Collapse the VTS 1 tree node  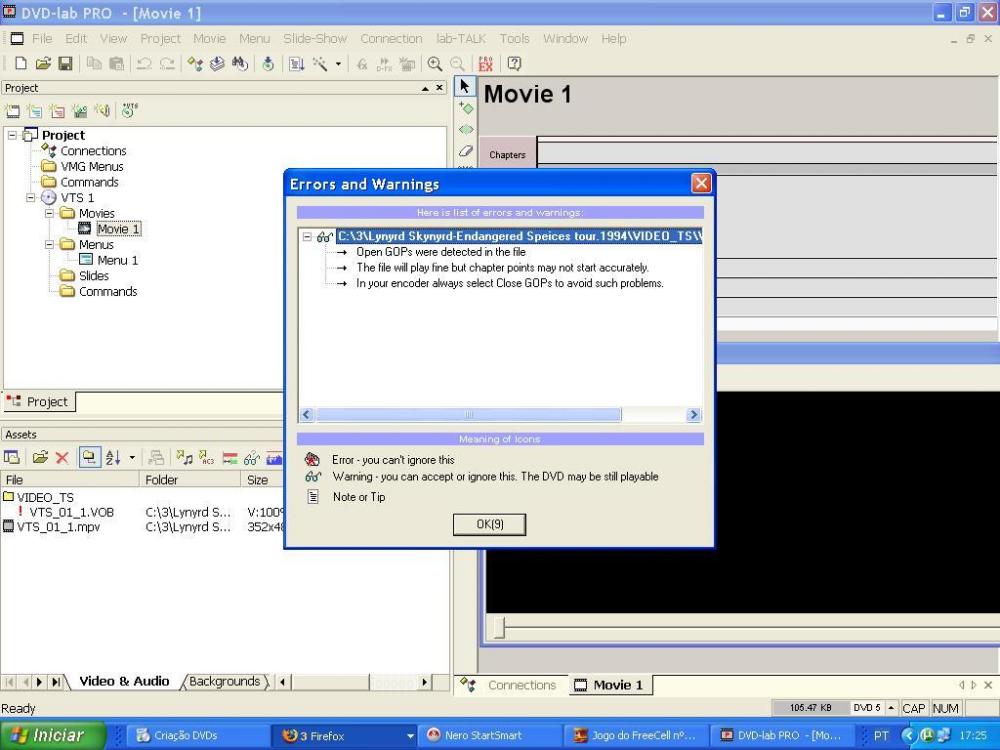click(x=31, y=198)
